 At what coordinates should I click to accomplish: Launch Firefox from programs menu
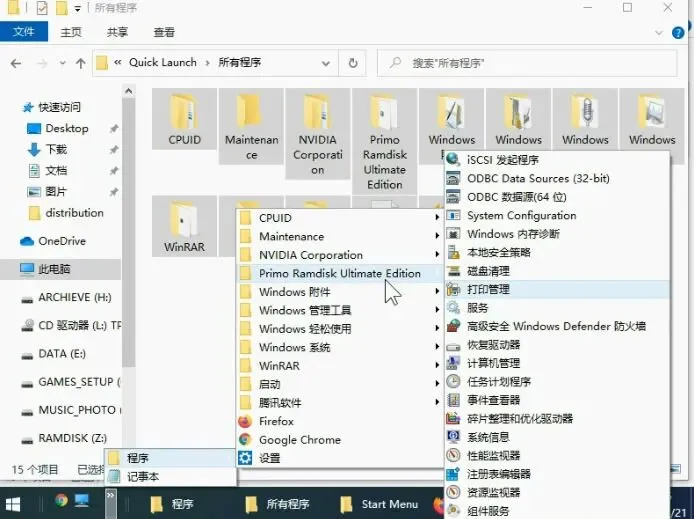tap(339, 421)
